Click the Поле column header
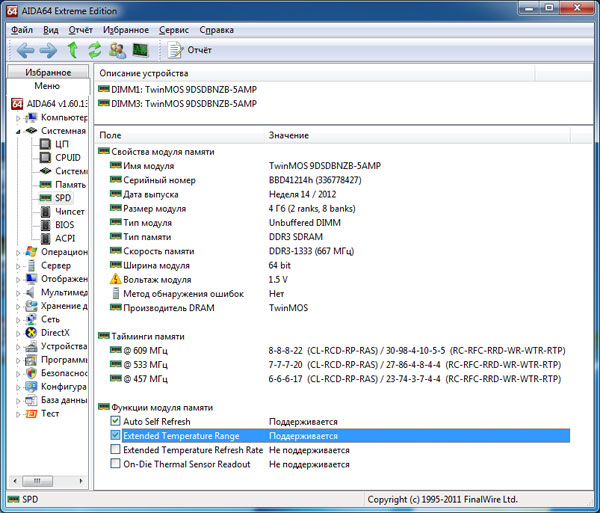 179,135
